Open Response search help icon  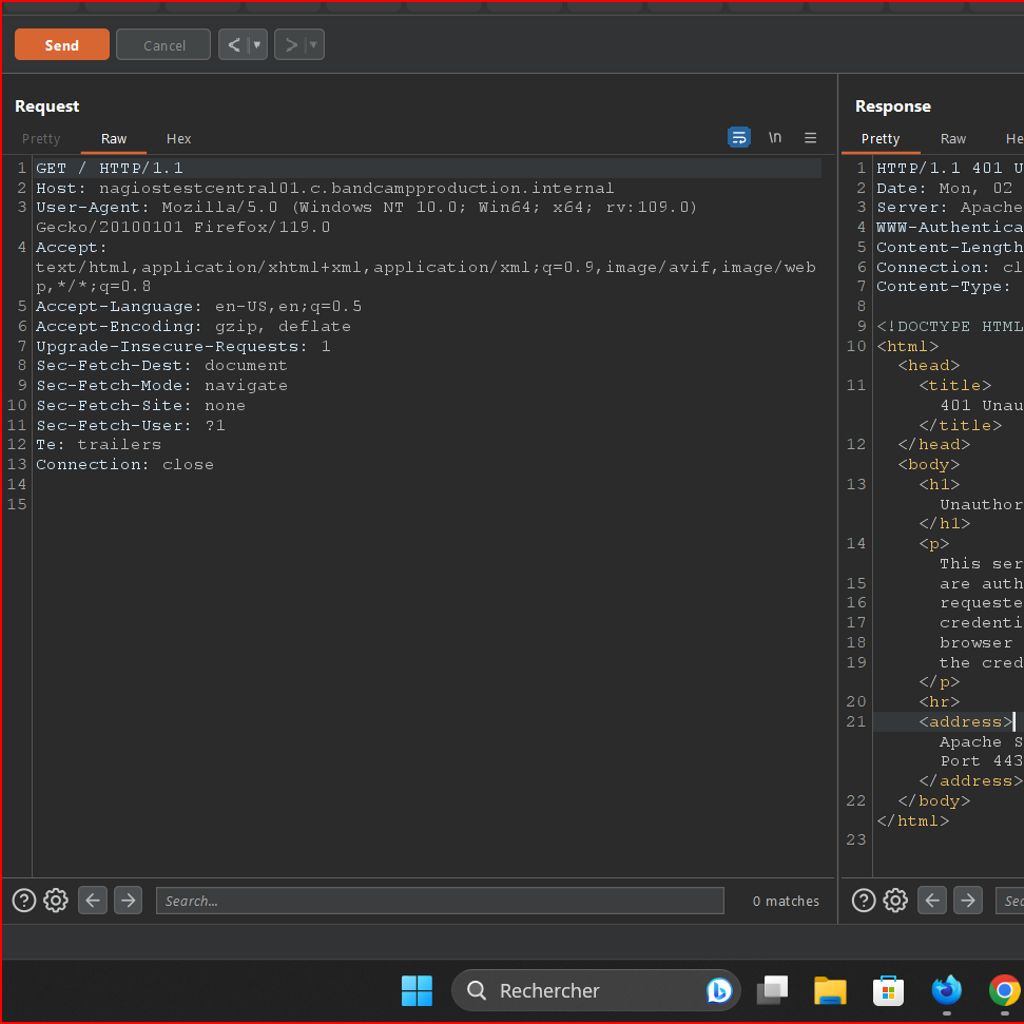coord(863,900)
